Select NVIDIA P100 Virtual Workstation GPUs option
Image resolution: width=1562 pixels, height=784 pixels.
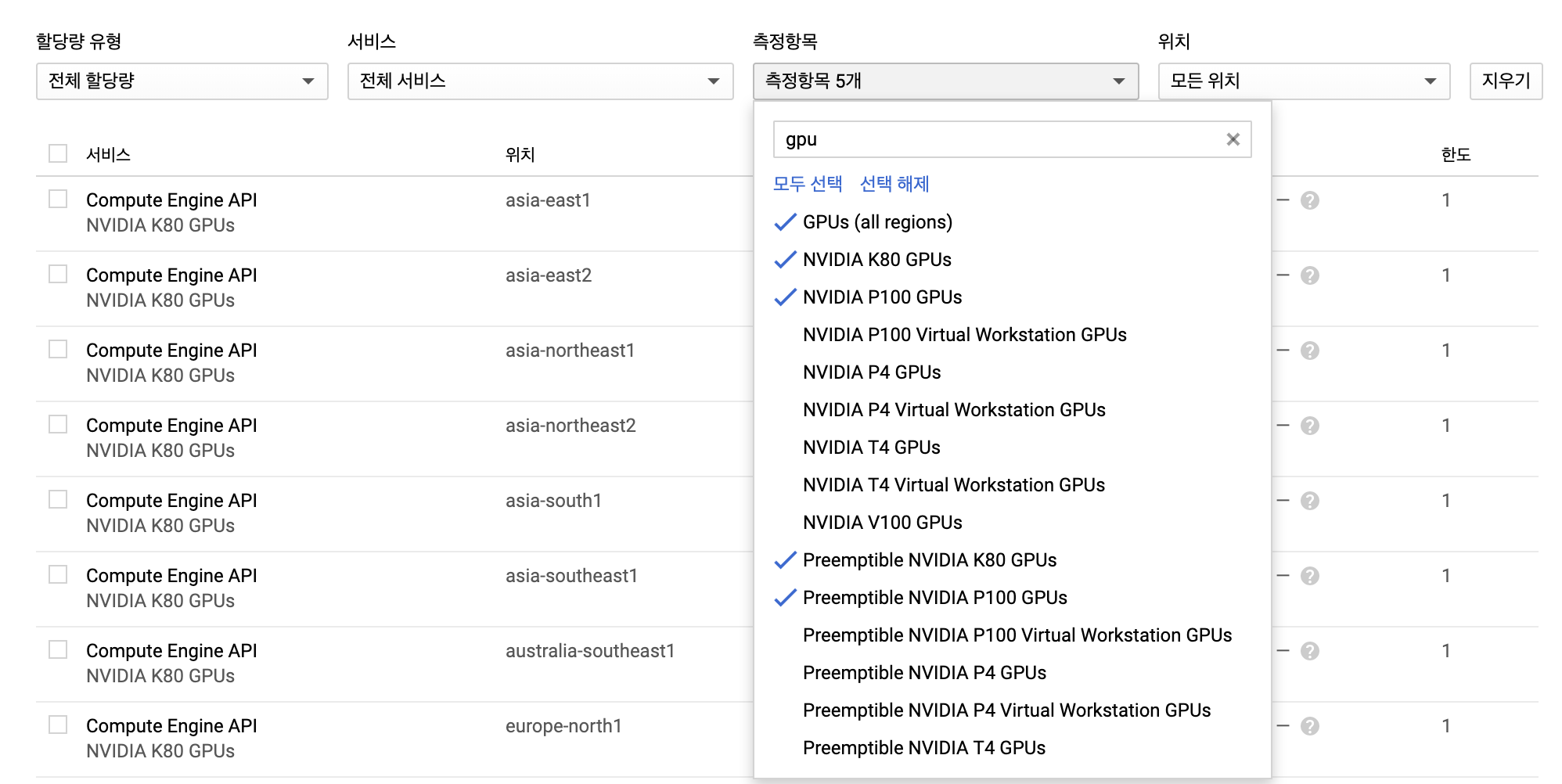(1012, 335)
